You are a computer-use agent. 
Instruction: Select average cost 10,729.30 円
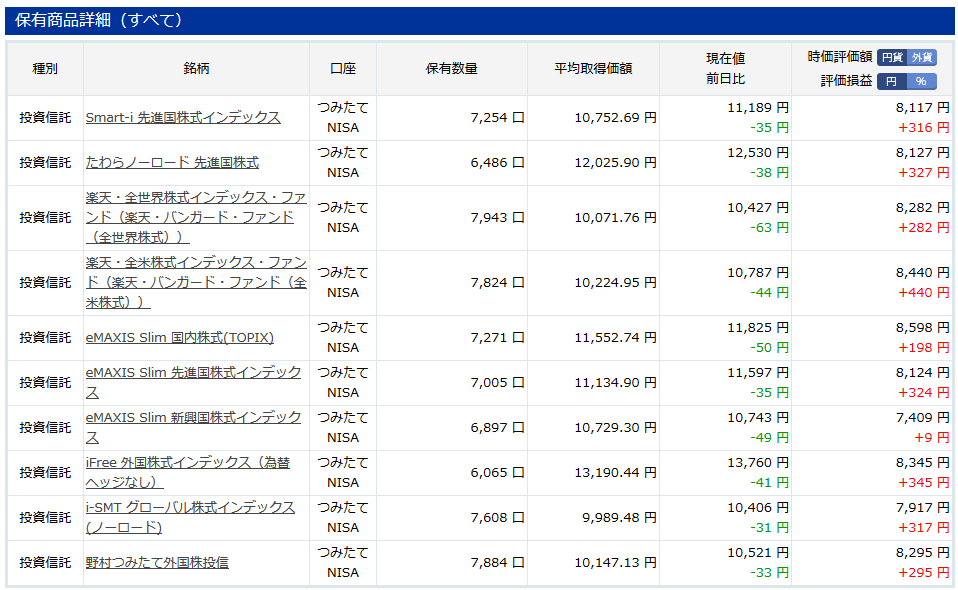615,428
